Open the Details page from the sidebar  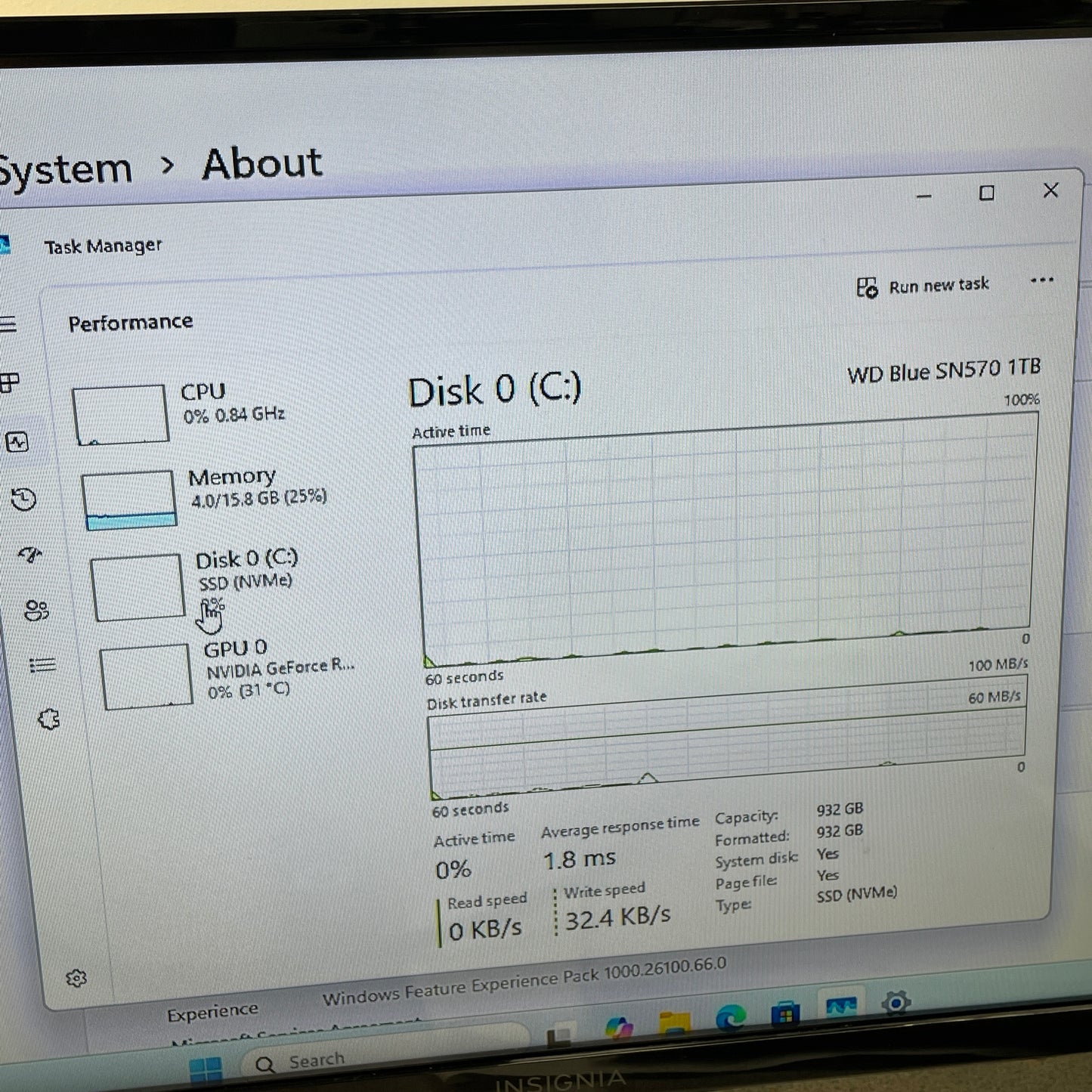pos(42,665)
